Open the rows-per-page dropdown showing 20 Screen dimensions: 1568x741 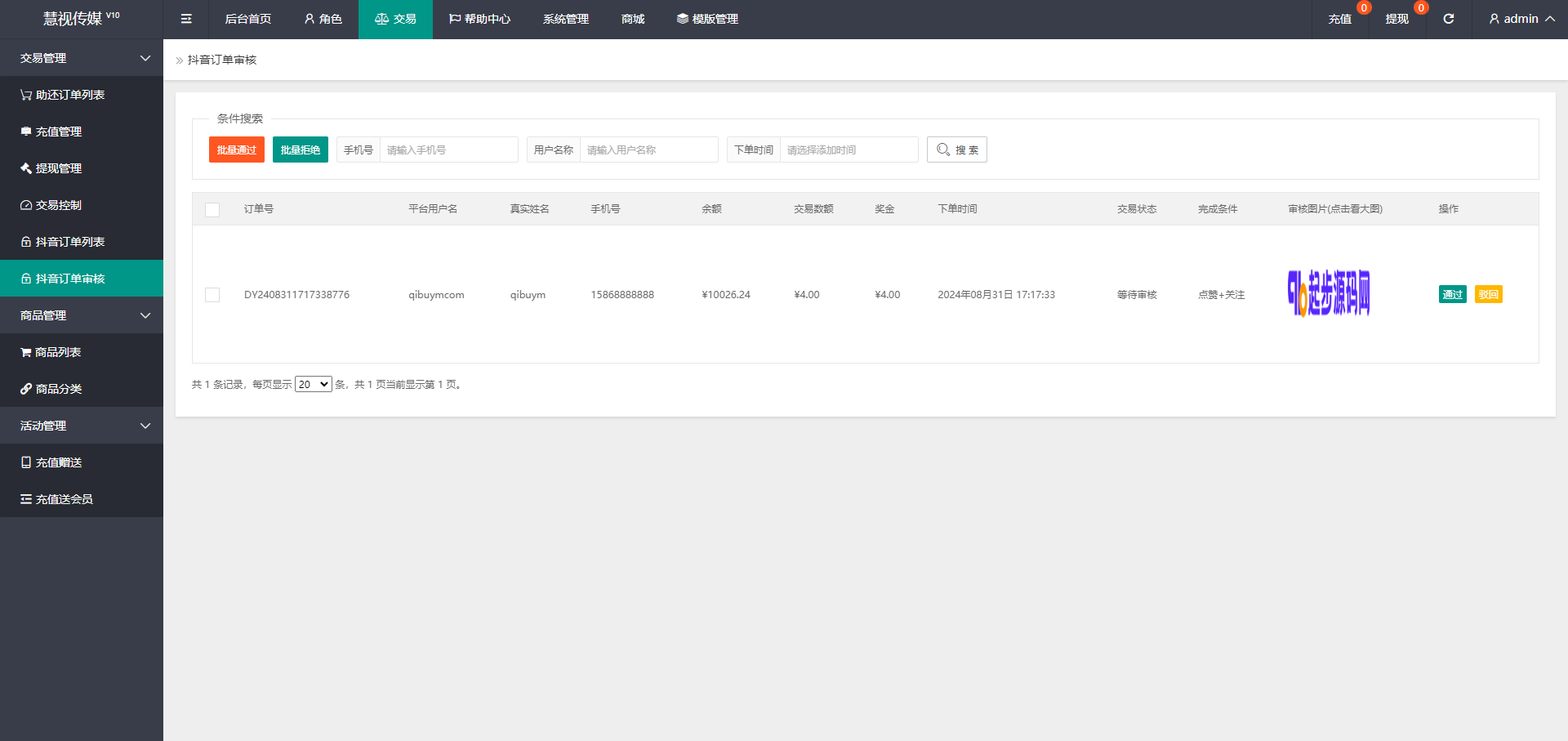point(313,385)
